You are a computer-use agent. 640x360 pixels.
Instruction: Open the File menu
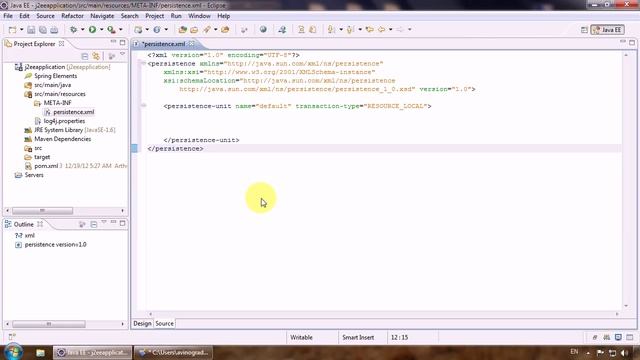(8, 16)
